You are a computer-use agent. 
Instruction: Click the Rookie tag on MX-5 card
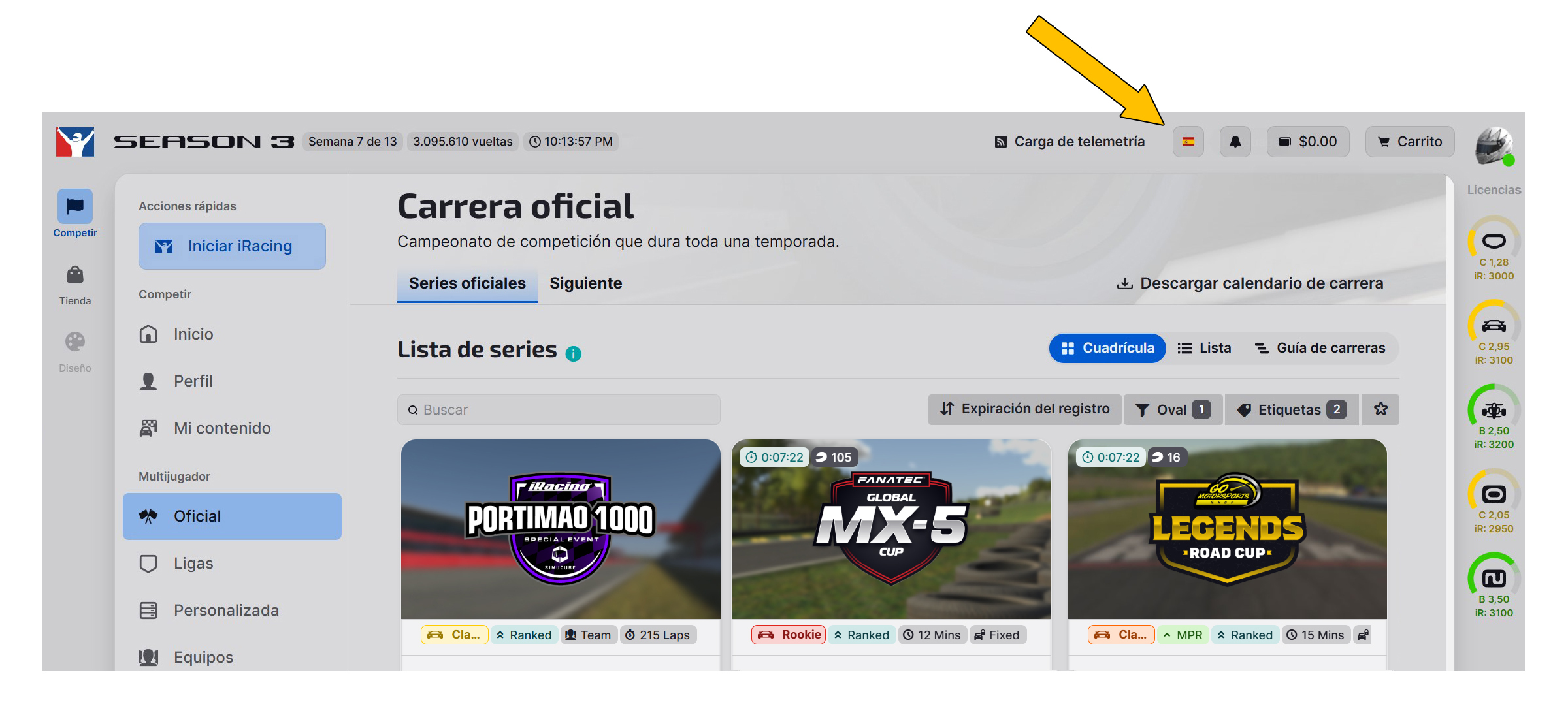point(789,635)
